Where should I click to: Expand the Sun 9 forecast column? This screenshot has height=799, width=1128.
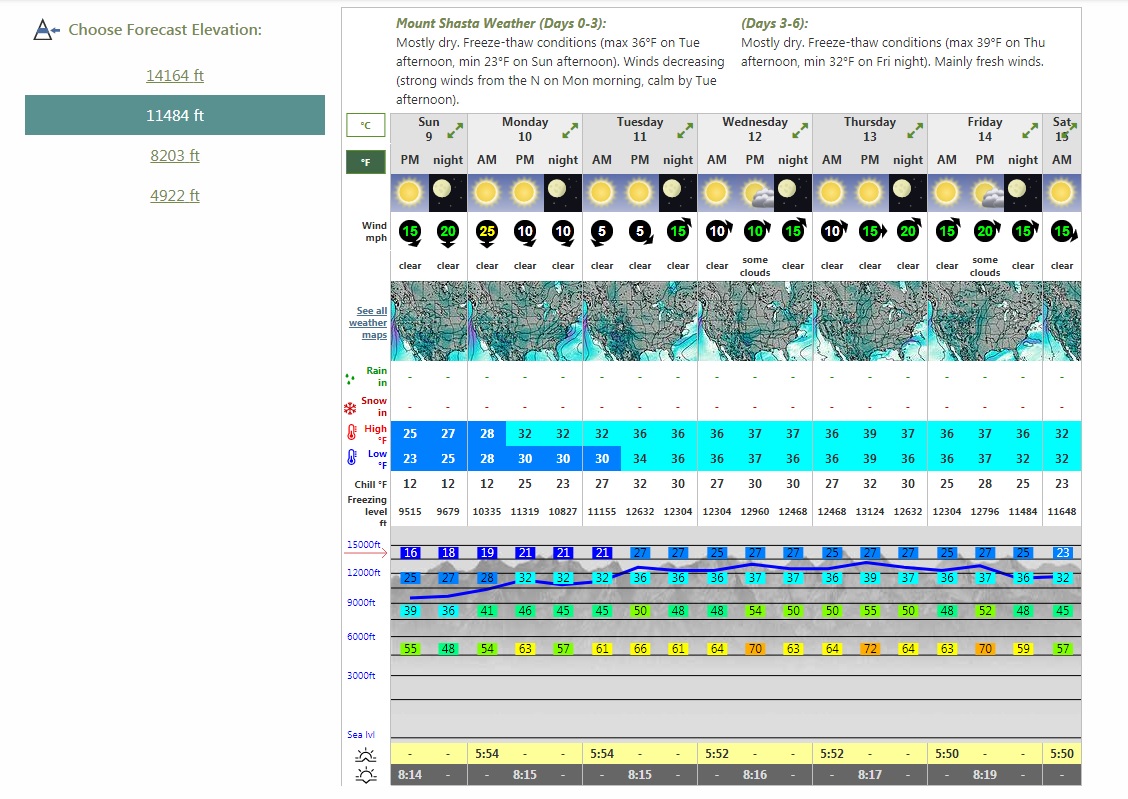(455, 131)
